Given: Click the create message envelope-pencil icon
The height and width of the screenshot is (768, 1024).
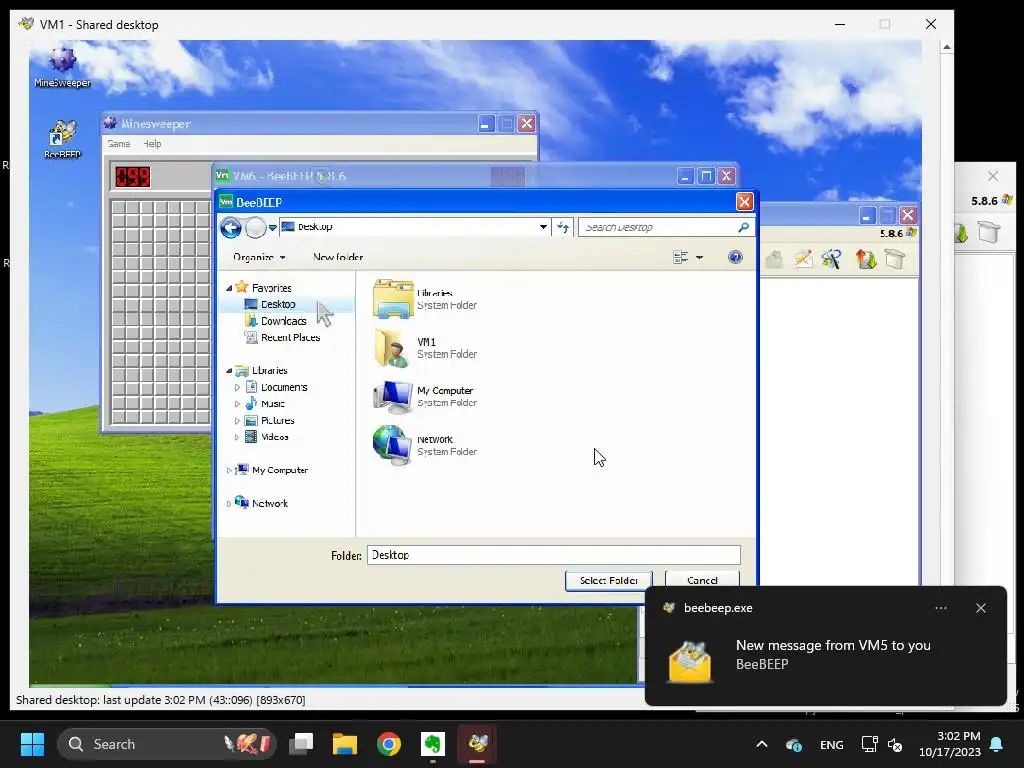Looking at the screenshot, I should click(x=803, y=259).
